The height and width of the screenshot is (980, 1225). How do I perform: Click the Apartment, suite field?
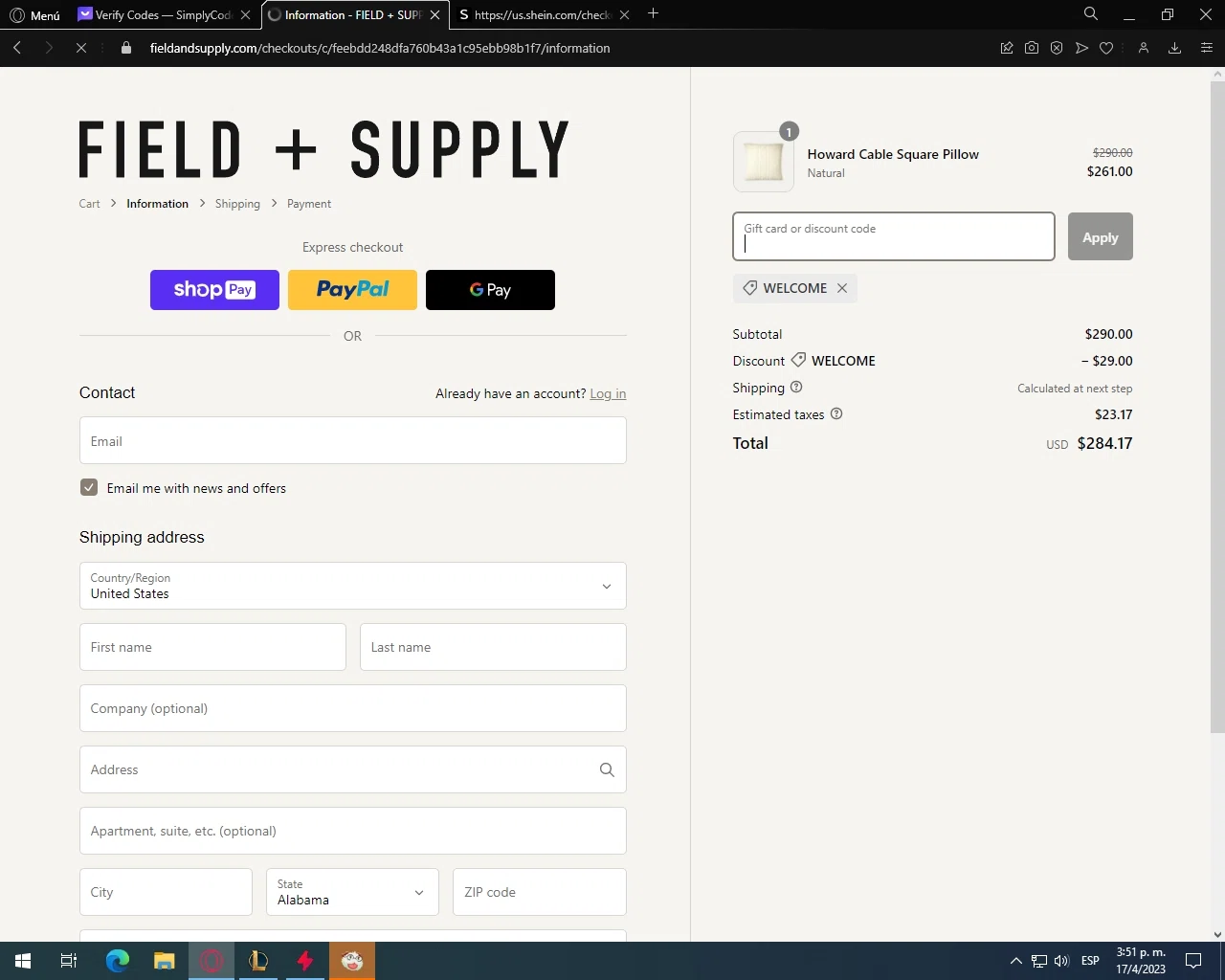(x=353, y=831)
